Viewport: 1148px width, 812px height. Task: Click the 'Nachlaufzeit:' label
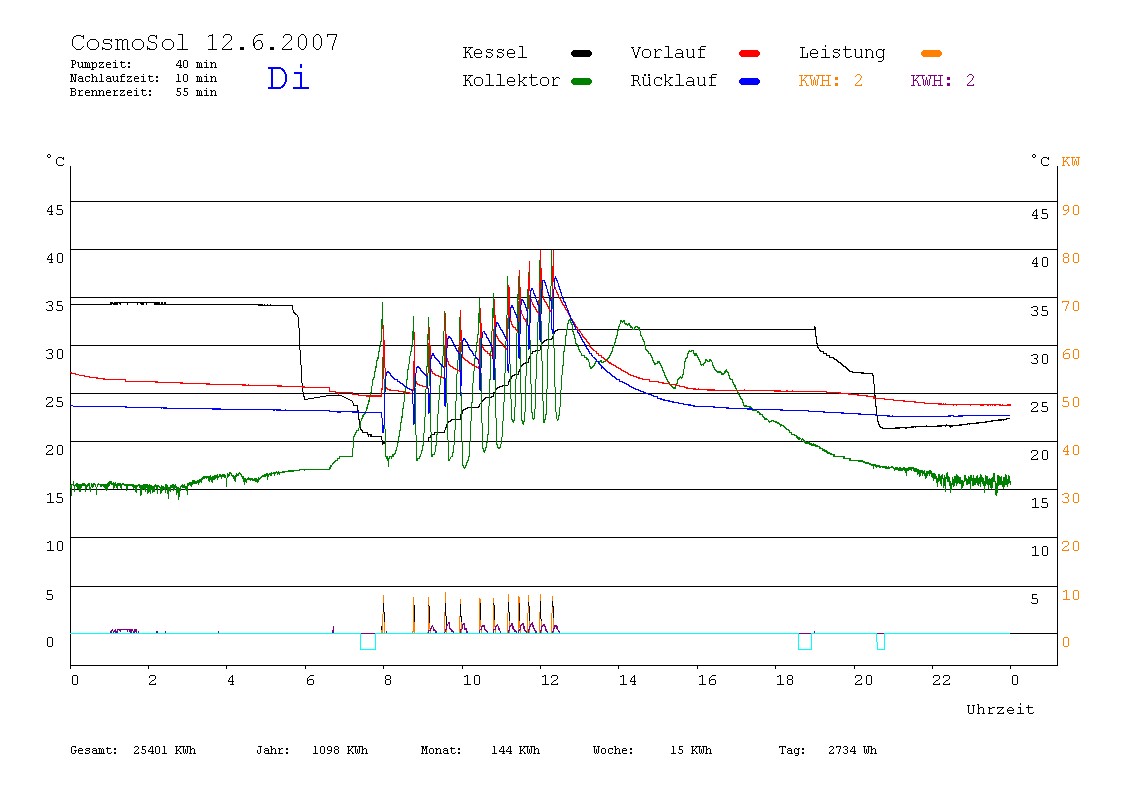[114, 78]
